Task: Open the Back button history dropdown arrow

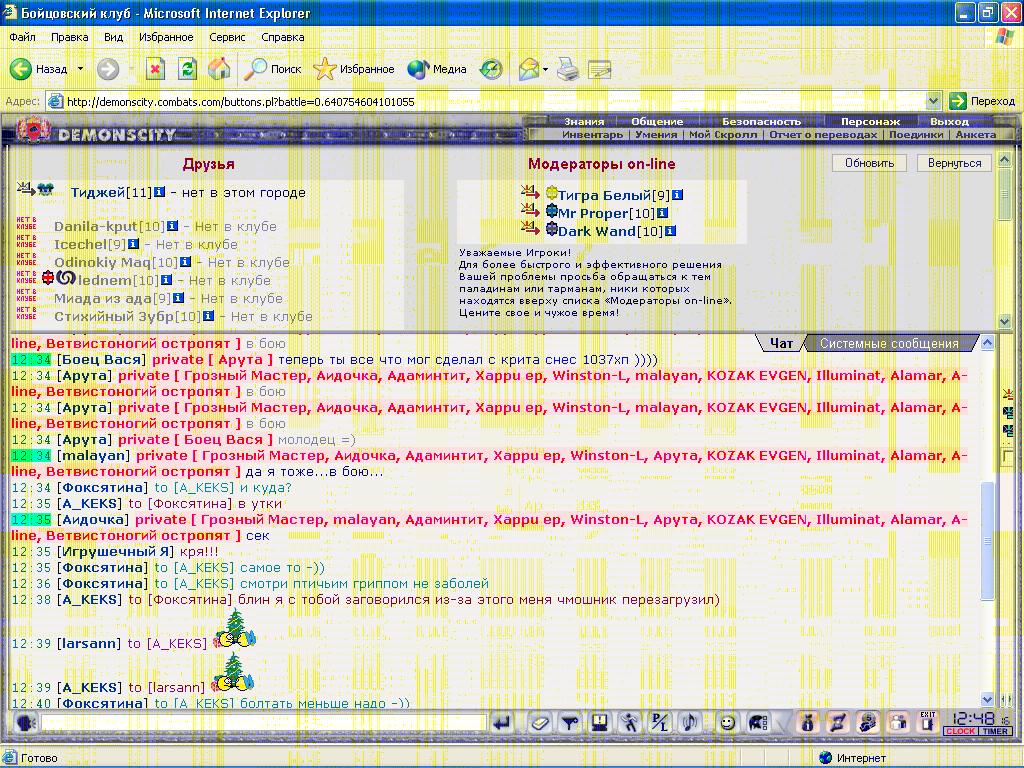Action: [x=80, y=69]
